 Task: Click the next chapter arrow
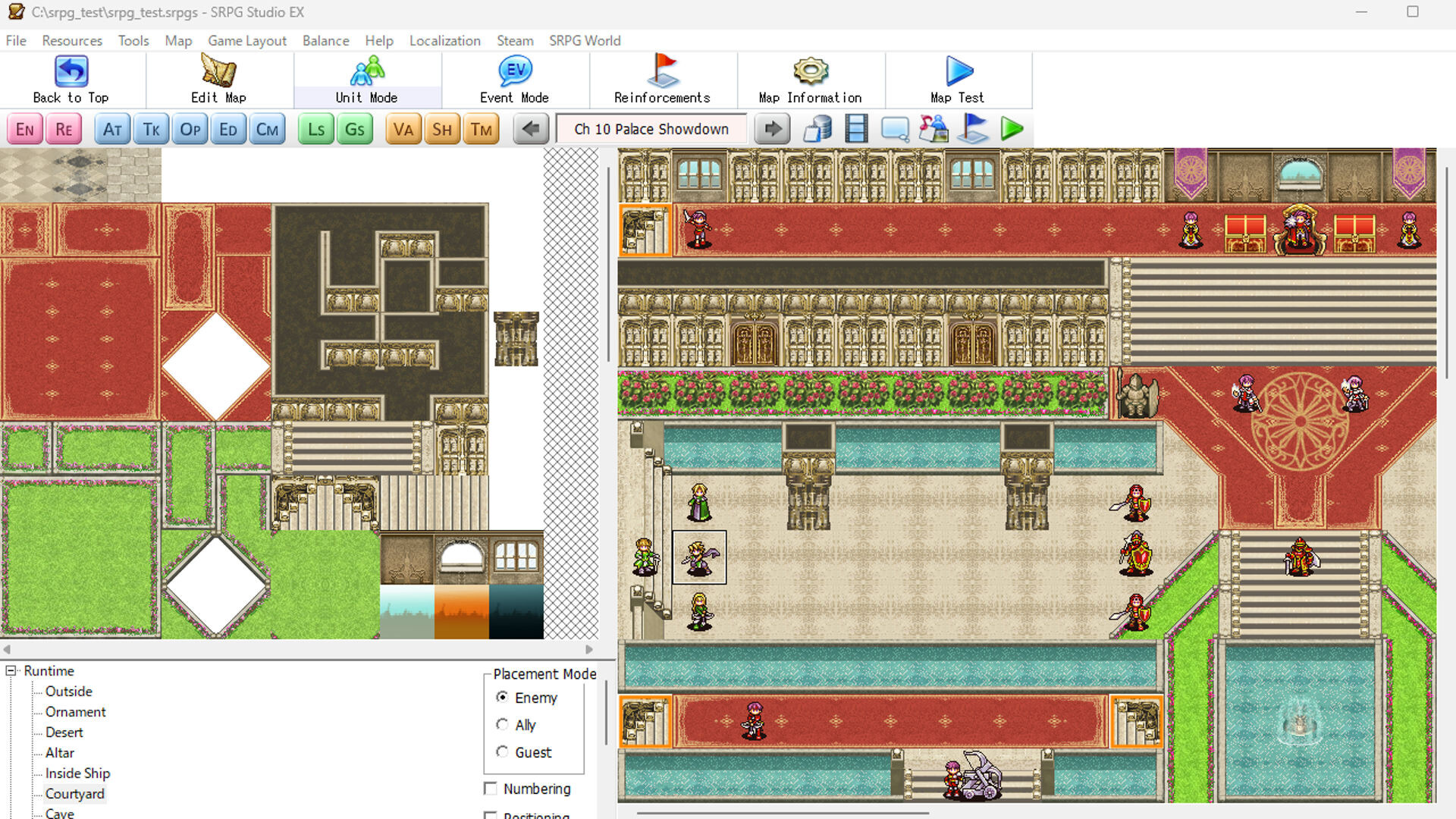[x=772, y=128]
